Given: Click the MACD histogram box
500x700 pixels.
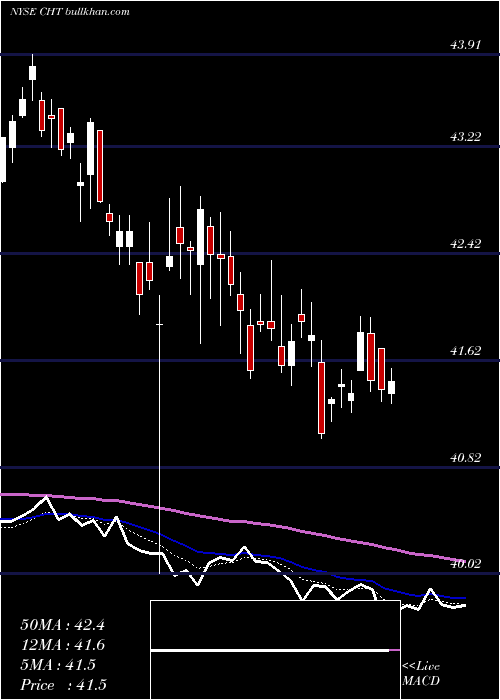Looking at the screenshot, I should [x=275, y=650].
